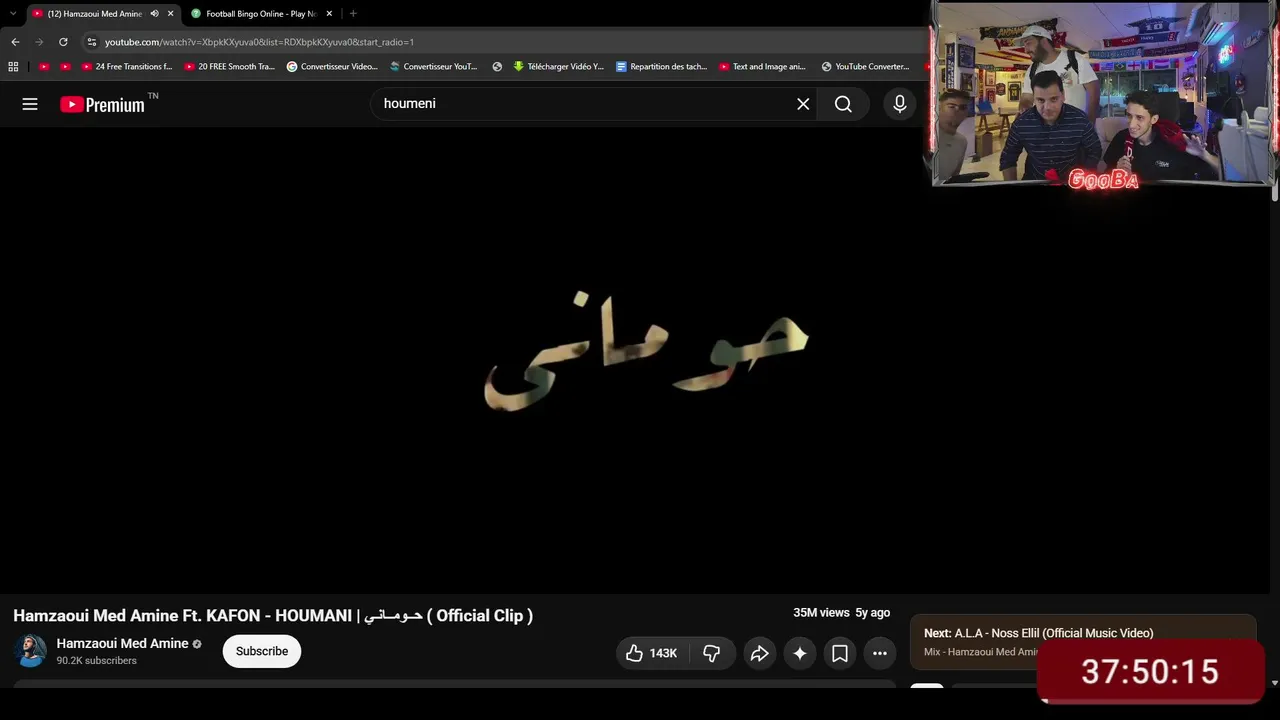The width and height of the screenshot is (1280, 720).
Task: Click the 90.2K subscribers text
Action: (x=96, y=661)
